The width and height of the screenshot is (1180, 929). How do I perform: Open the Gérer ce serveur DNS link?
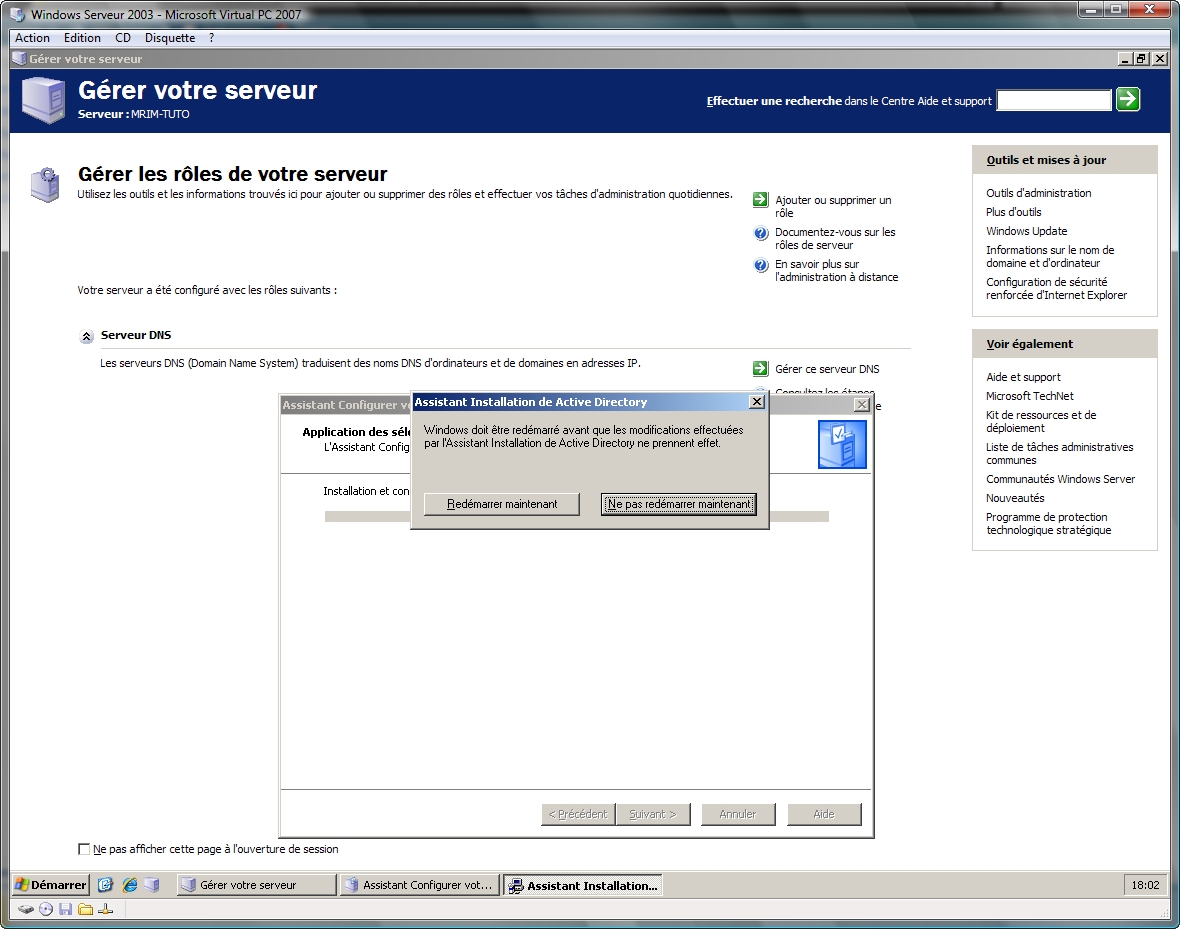[x=827, y=369]
